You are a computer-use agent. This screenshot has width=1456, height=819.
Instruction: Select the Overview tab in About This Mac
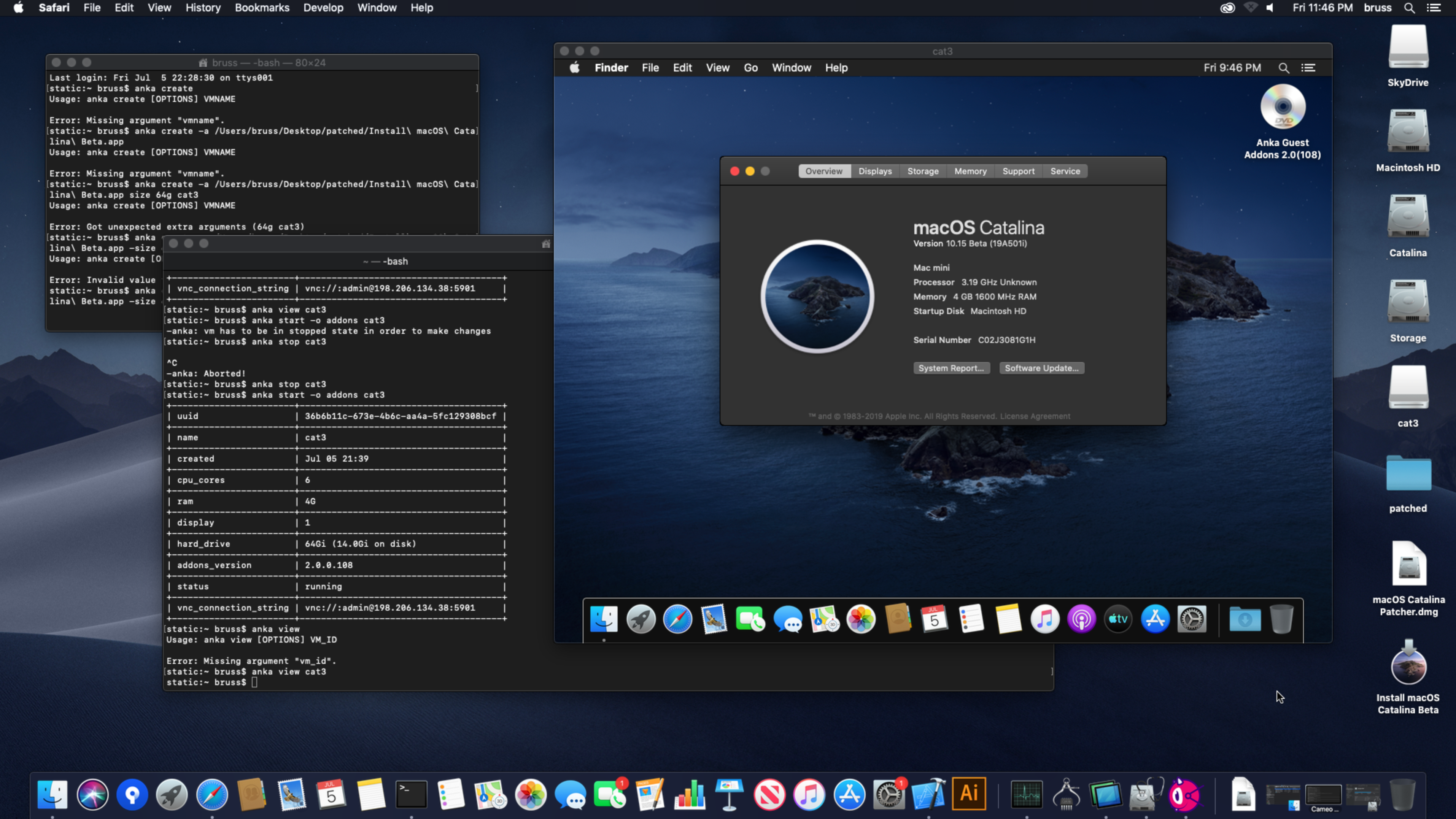[x=823, y=171]
